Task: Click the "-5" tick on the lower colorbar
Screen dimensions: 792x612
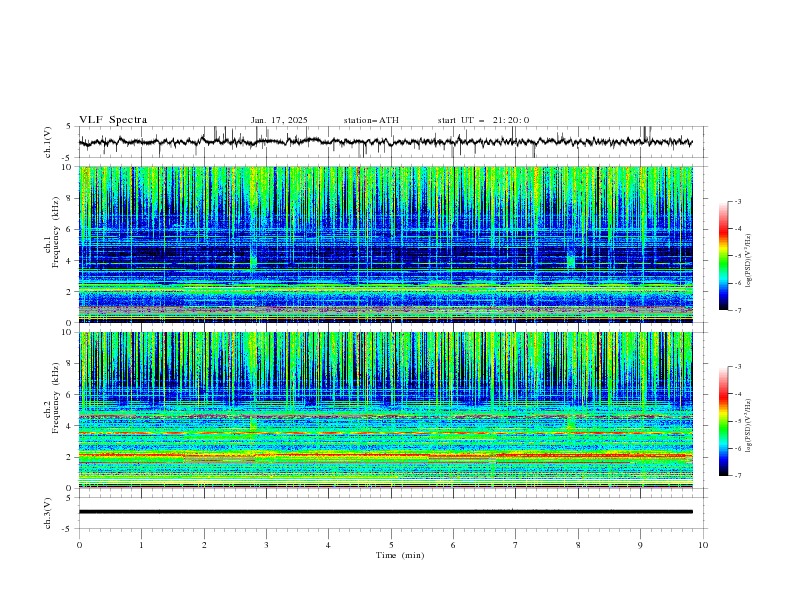Action: pyautogui.click(x=737, y=421)
